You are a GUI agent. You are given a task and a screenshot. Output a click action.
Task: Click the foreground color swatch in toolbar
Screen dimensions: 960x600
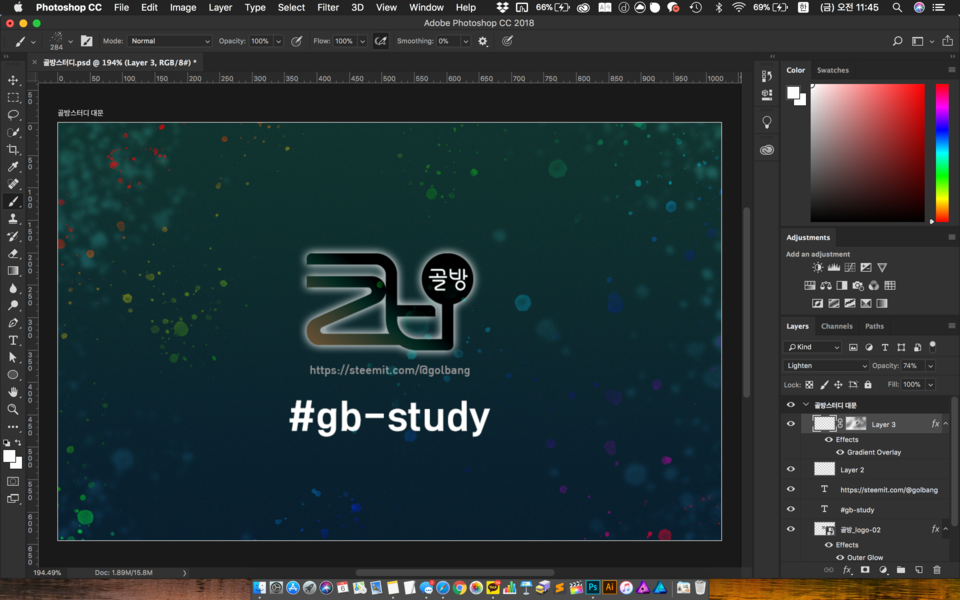pos(9,457)
